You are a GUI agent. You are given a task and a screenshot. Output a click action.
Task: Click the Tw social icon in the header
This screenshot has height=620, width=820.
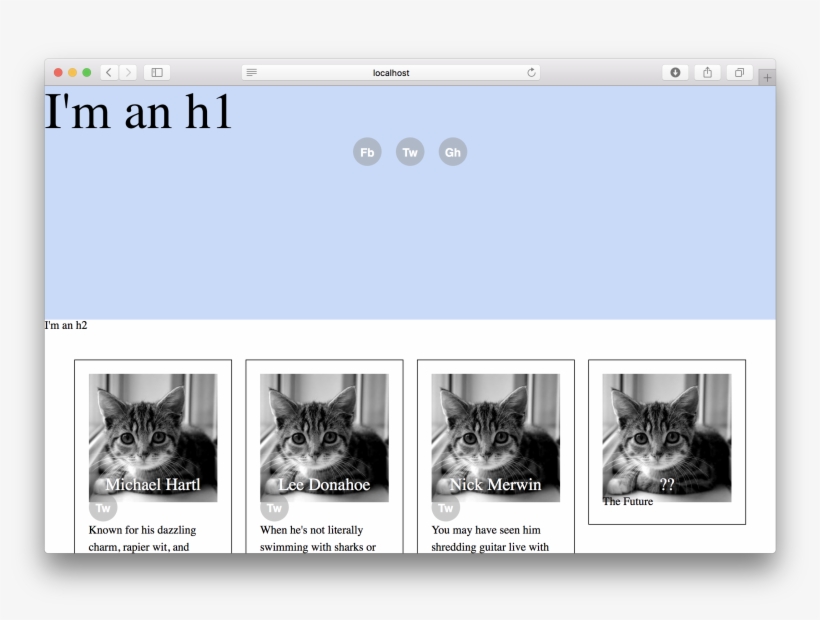[x=409, y=151]
